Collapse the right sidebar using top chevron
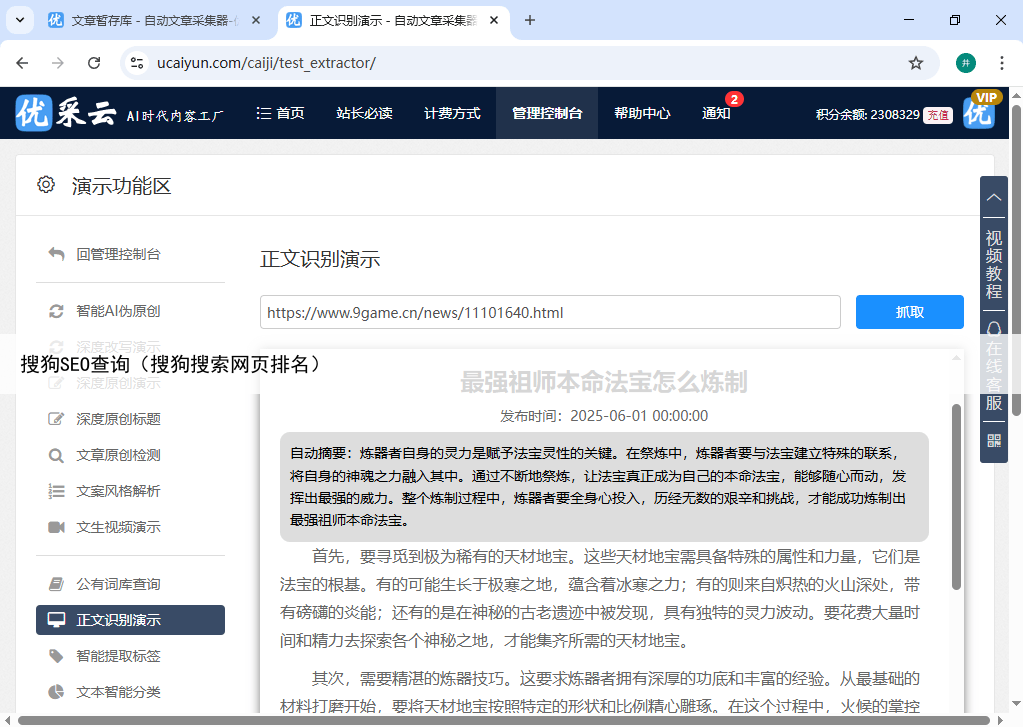The height and width of the screenshot is (727, 1023). pyautogui.click(x=993, y=198)
